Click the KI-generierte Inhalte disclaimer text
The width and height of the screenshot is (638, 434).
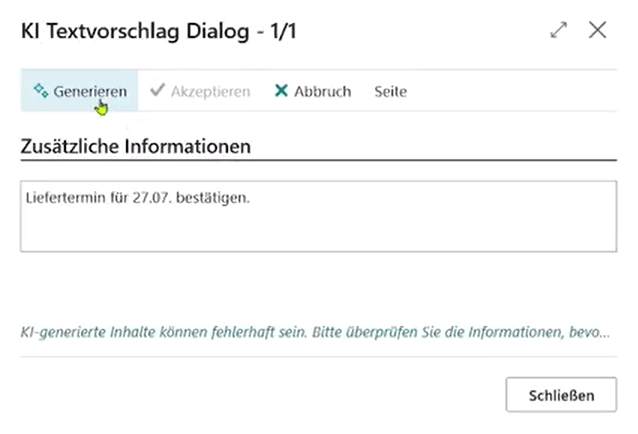coord(315,332)
